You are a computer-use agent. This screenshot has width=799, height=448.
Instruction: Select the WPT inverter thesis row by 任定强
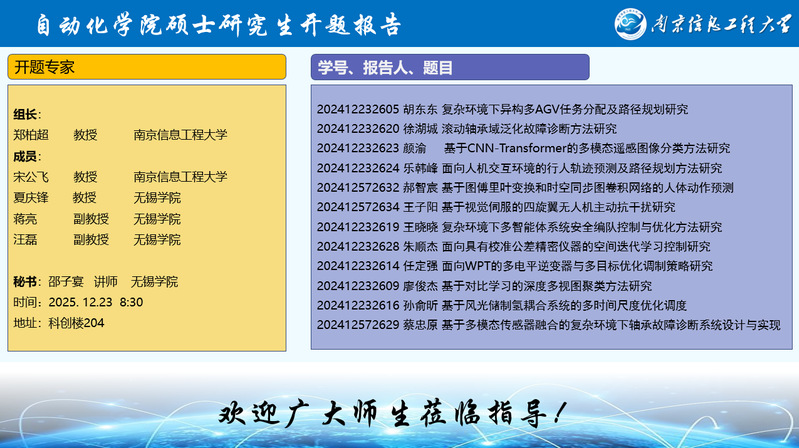[514, 266]
